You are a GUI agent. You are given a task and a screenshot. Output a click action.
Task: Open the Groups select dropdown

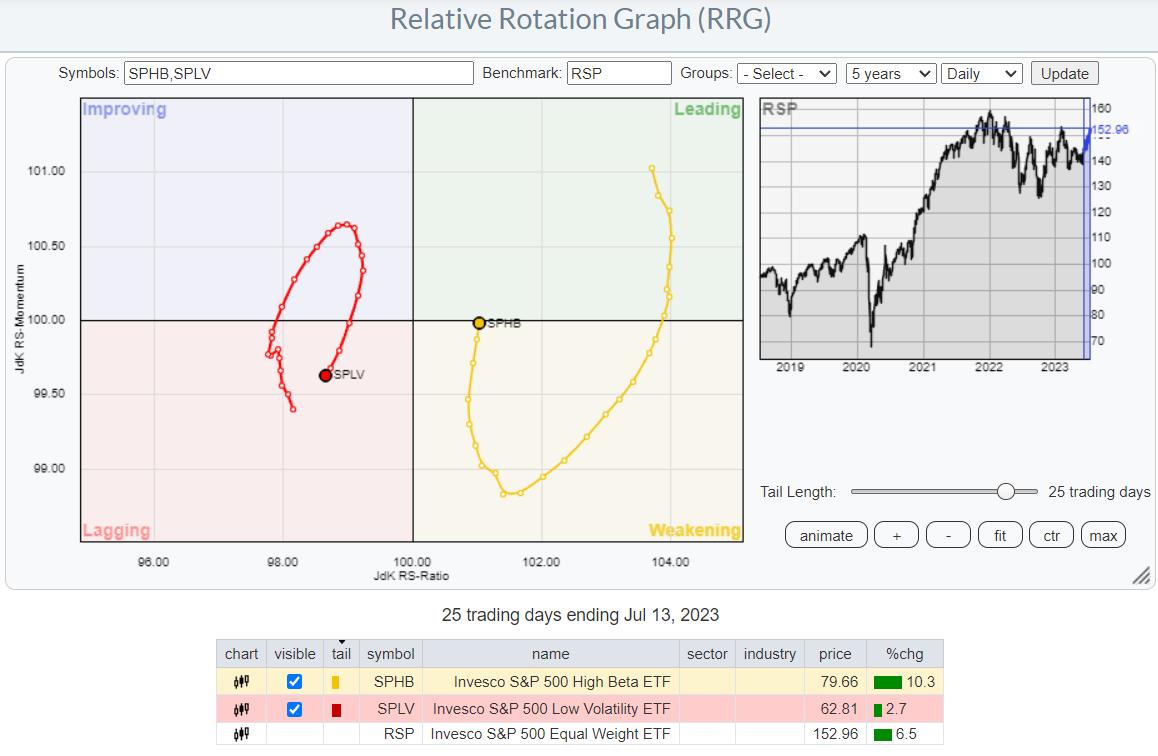pyautogui.click(x=786, y=73)
